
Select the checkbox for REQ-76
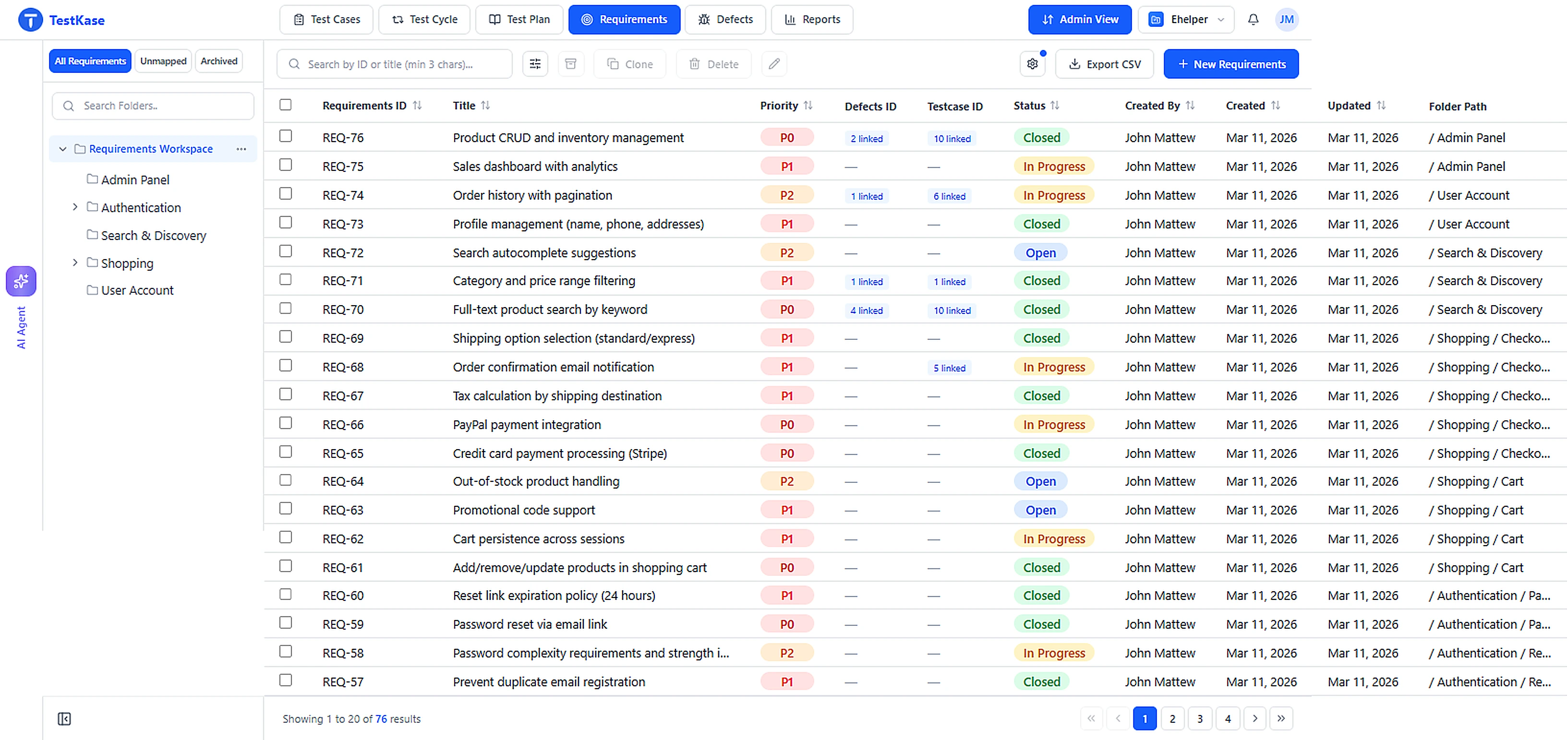286,136
